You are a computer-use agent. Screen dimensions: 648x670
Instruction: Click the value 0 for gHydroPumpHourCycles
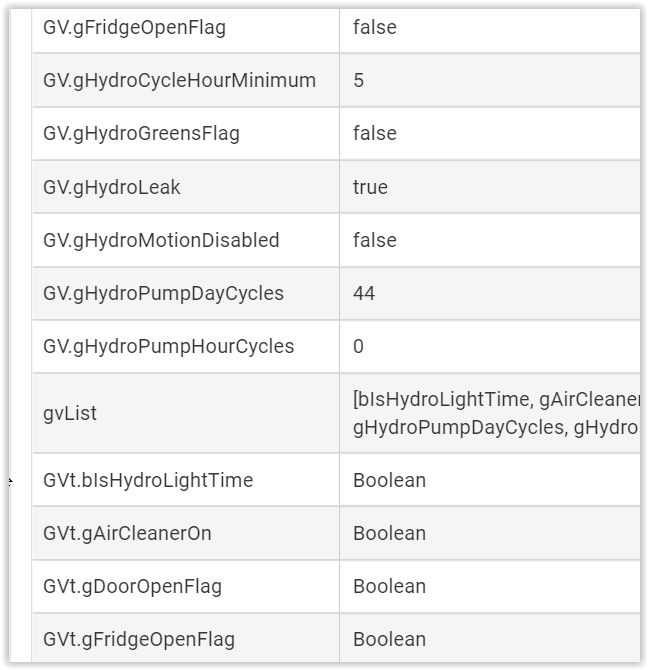coord(358,347)
